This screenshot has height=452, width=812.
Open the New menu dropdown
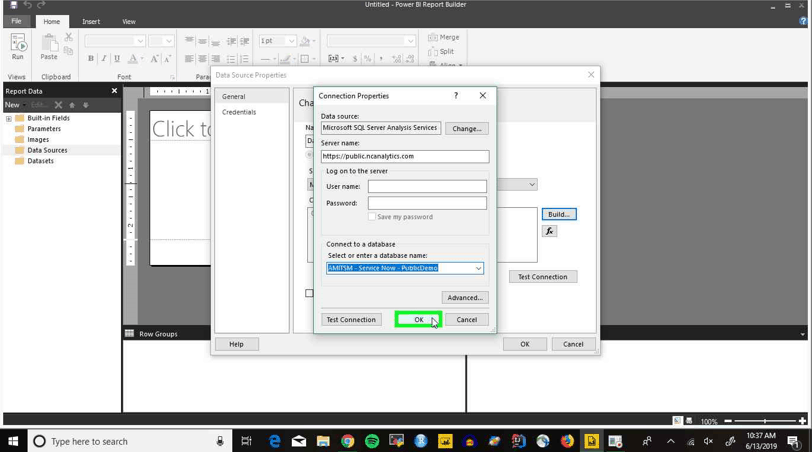click(15, 105)
